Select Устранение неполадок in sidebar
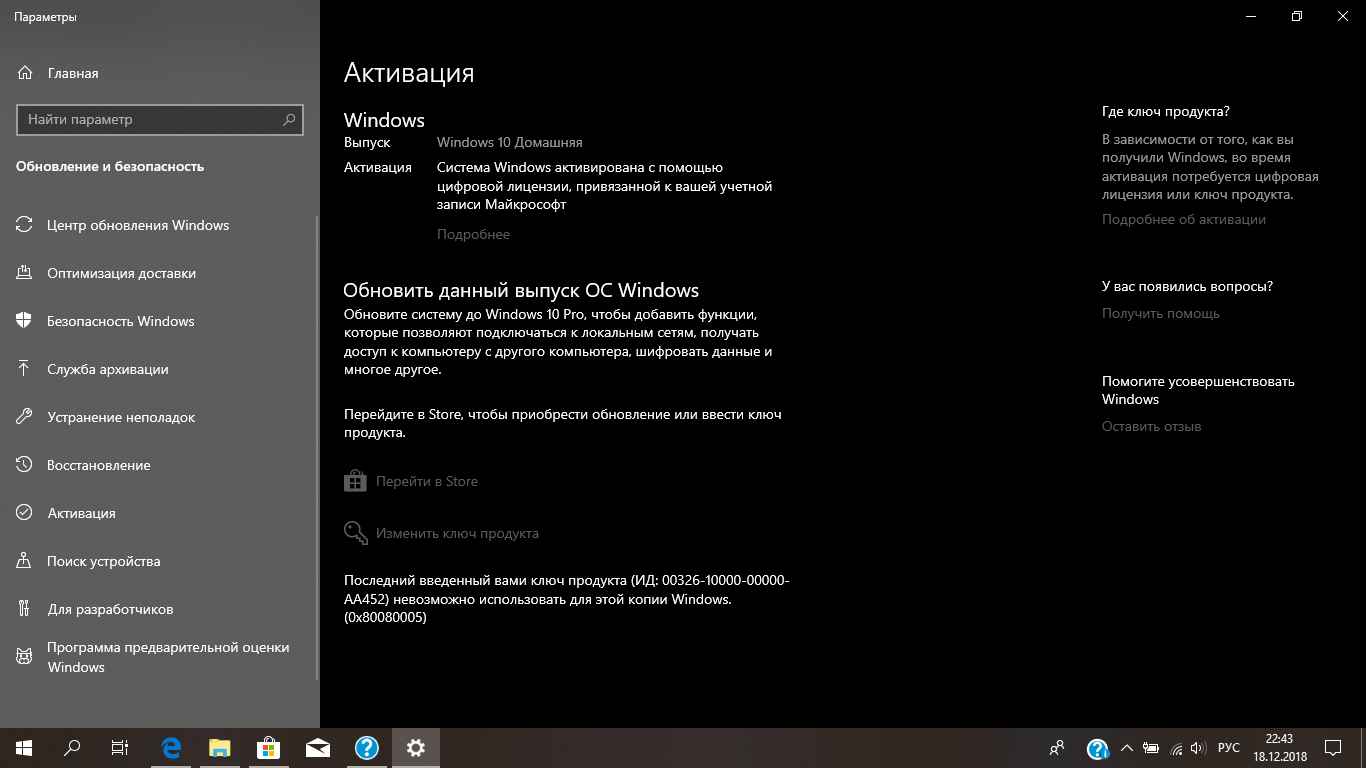 point(121,417)
